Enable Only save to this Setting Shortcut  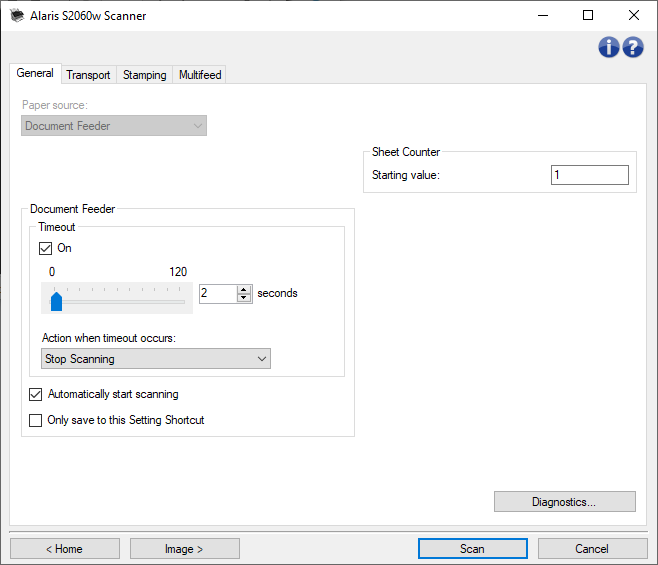(x=36, y=420)
